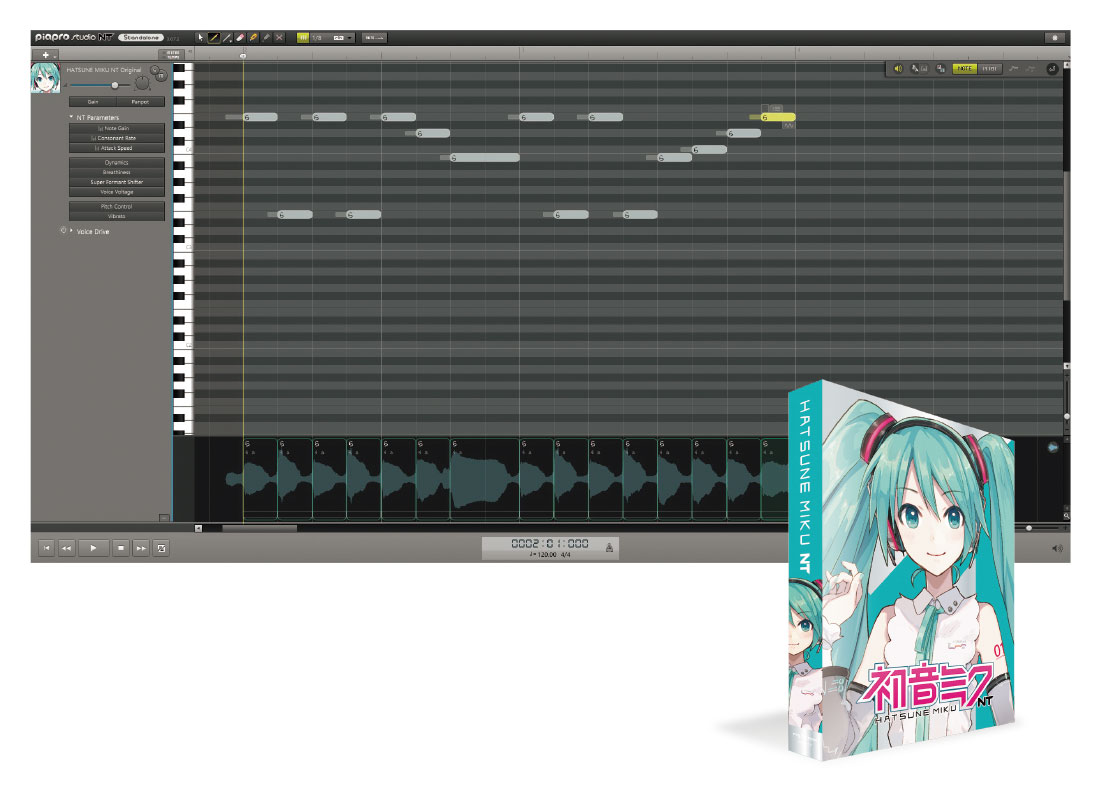Click the horizontal scrollbar thumb
The height and width of the screenshot is (800, 1101).
click(x=259, y=528)
